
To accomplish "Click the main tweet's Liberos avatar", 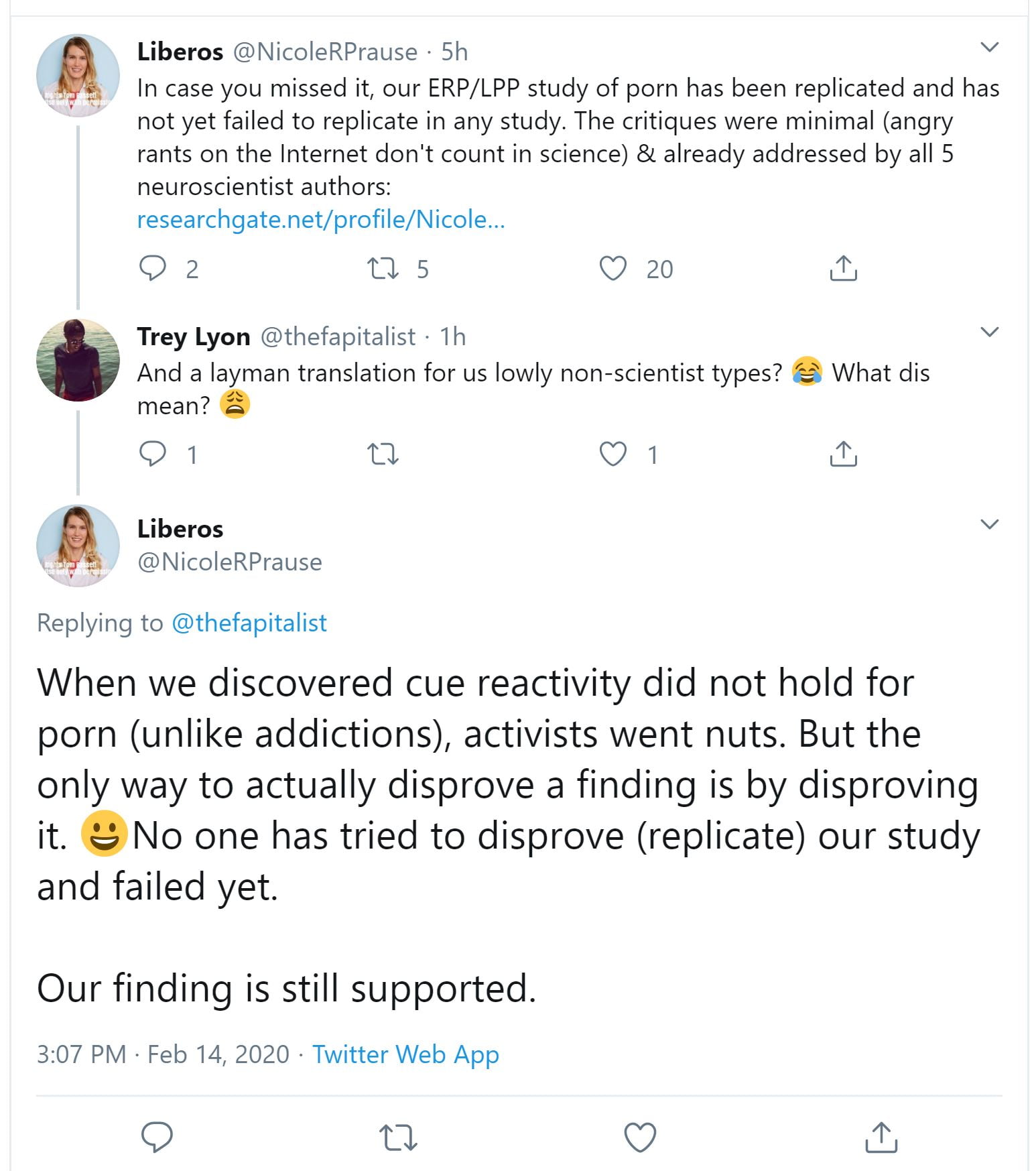I will 78,546.
